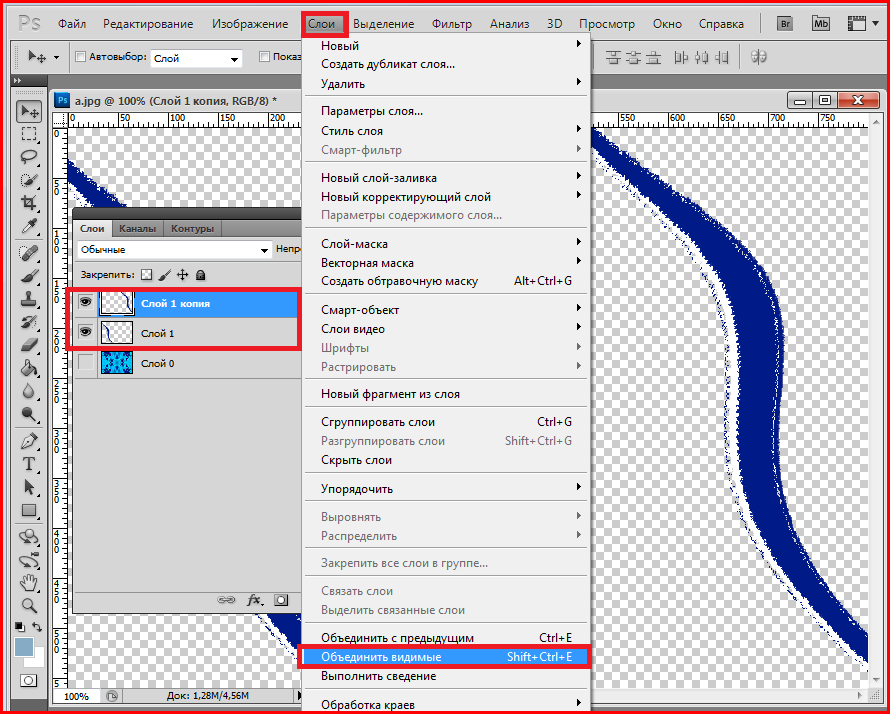This screenshot has height=714, width=890.
Task: Select the Lasso tool
Action: (x=29, y=156)
